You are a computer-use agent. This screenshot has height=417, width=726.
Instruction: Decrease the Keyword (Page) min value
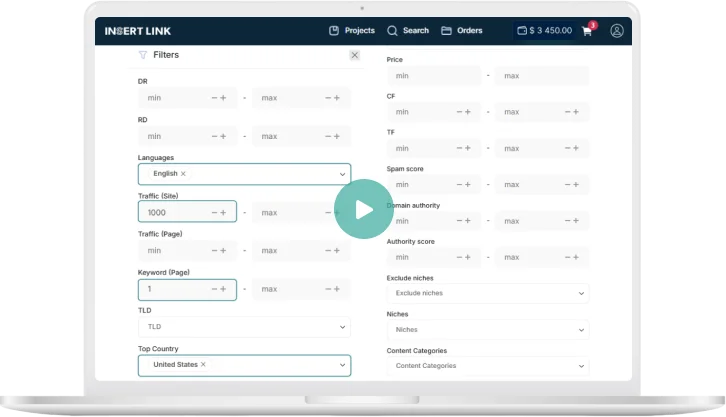(x=214, y=289)
